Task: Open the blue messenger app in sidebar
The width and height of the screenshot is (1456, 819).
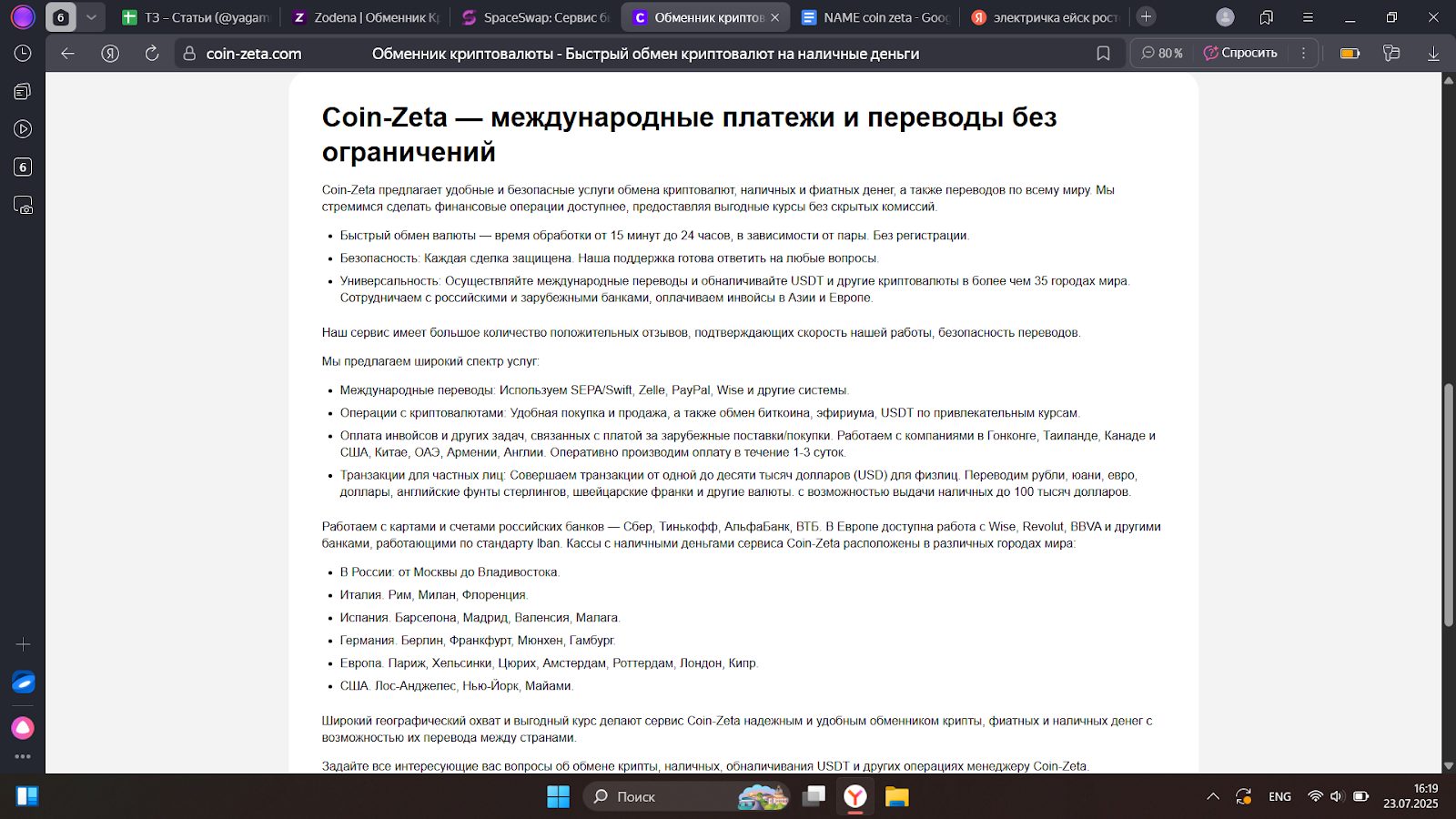Action: [x=23, y=682]
